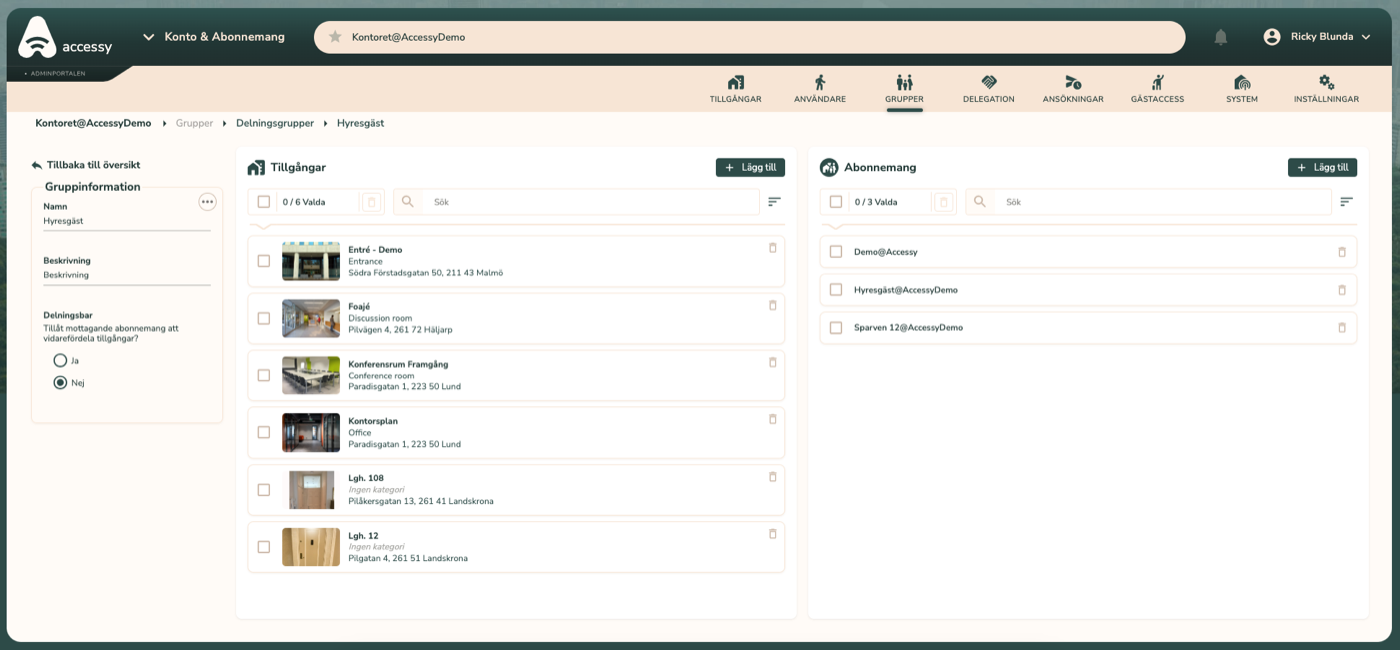The width and height of the screenshot is (1400, 650).
Task: Go to Kontoret@AccessyDemo breadcrumb
Action: tap(93, 123)
